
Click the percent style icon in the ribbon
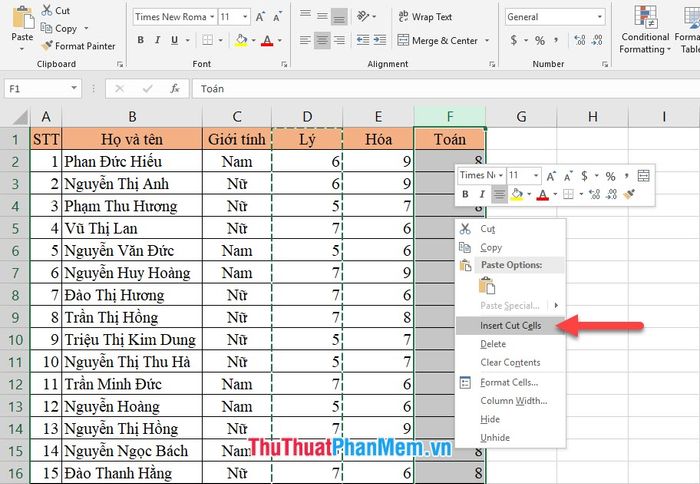[540, 40]
